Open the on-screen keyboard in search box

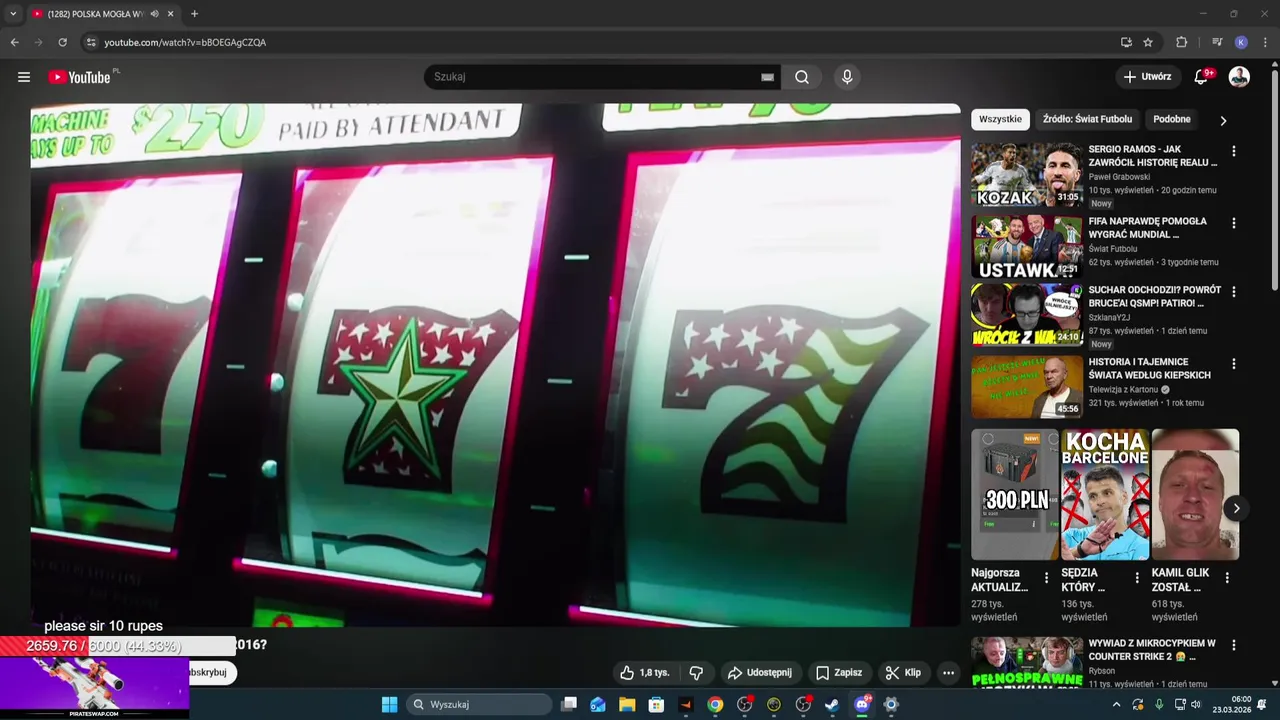[767, 77]
